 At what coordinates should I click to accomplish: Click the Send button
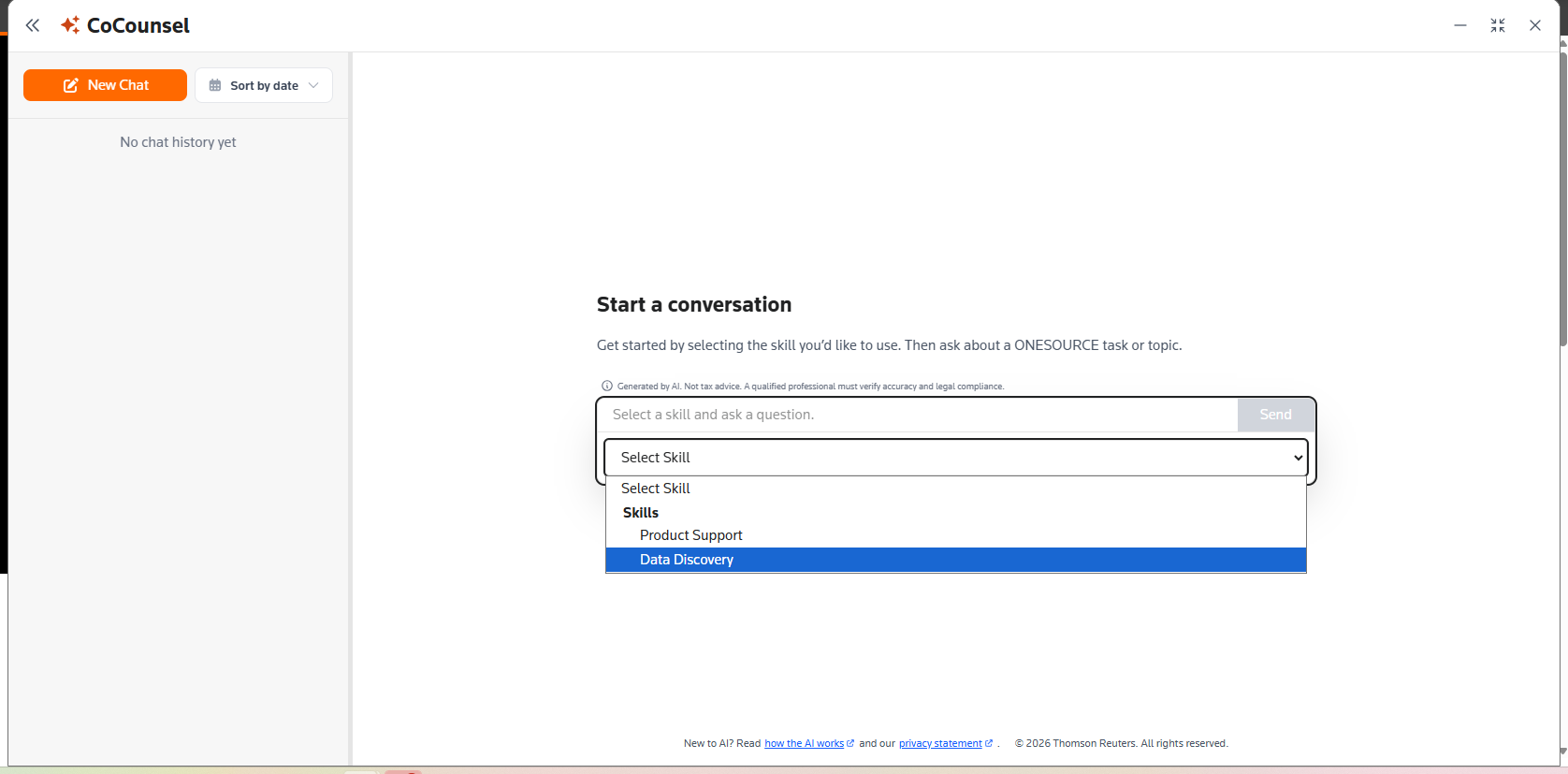pyautogui.click(x=1275, y=415)
